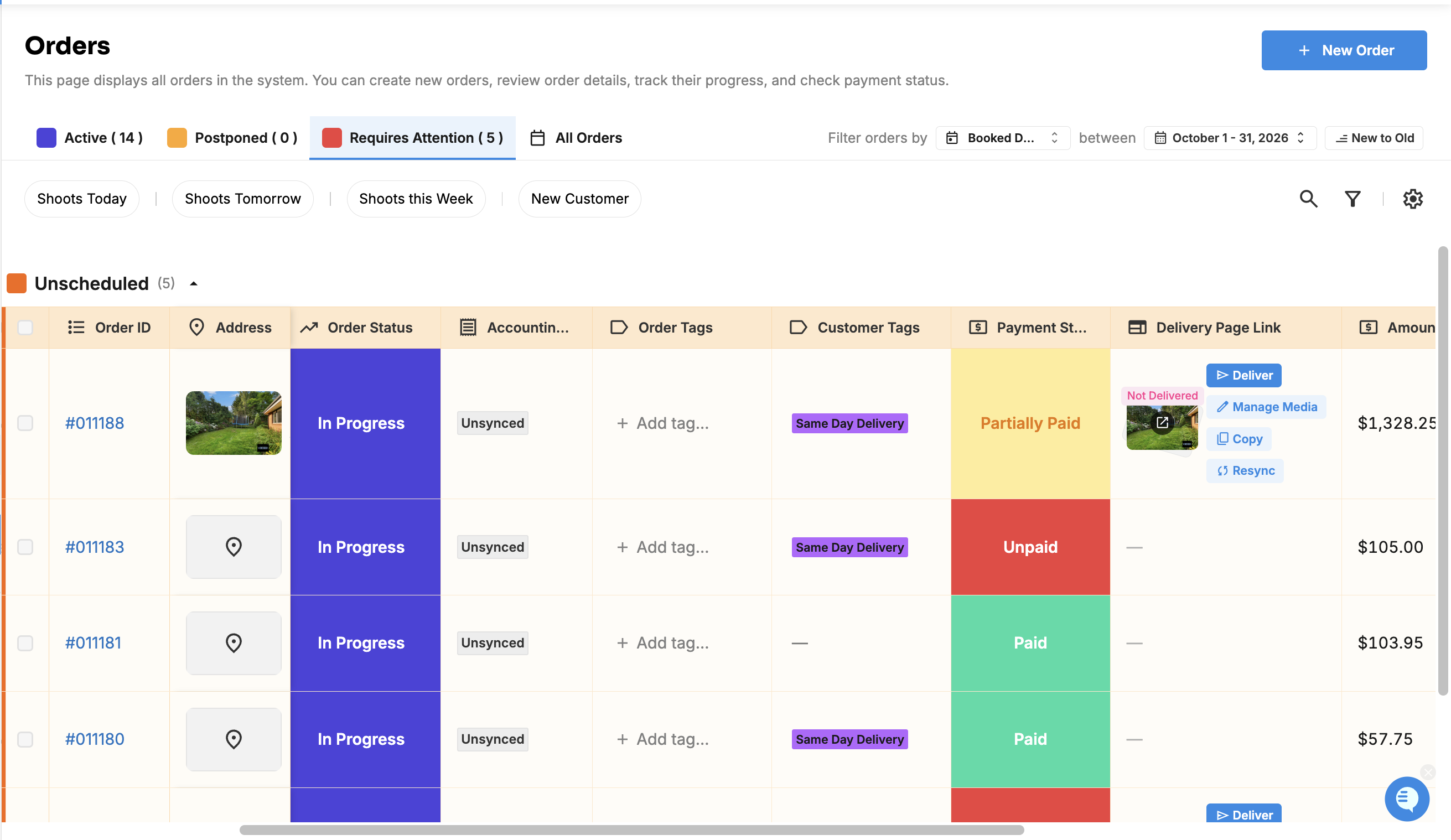Toggle the select-all checkbox in header
Viewport: 1451px width, 840px height.
coord(25,327)
